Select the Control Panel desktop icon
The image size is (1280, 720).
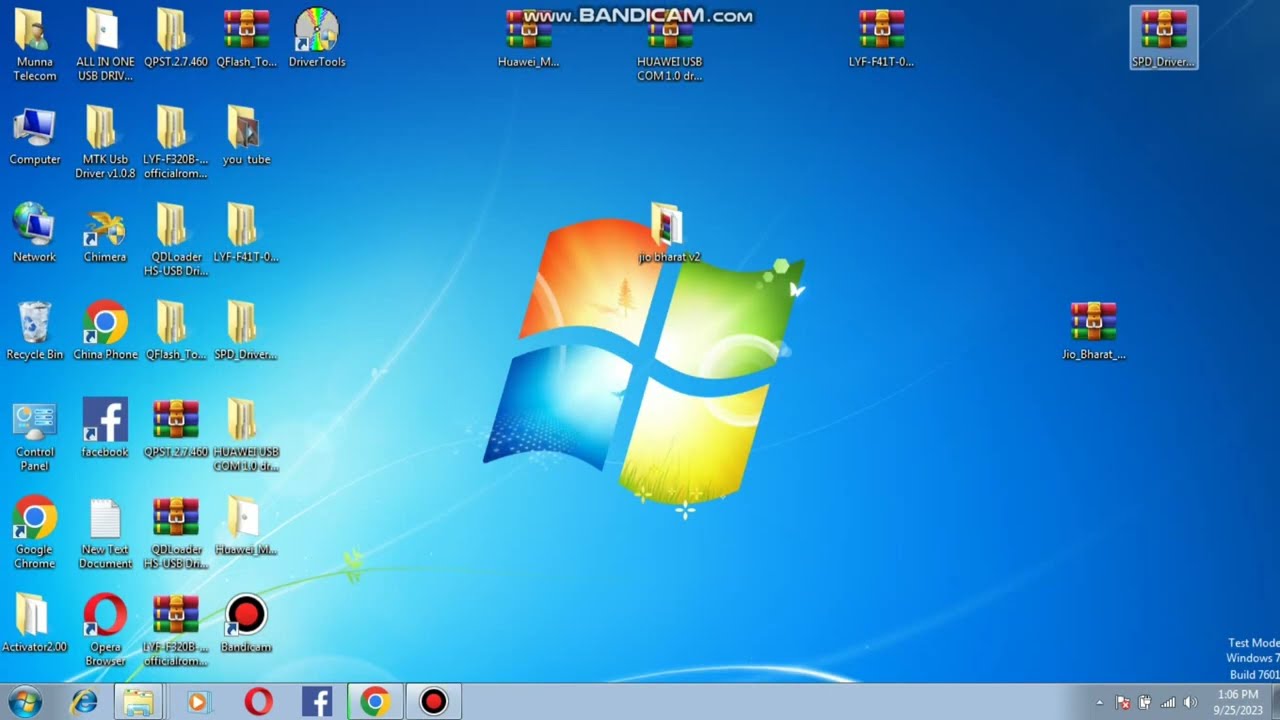click(34, 435)
